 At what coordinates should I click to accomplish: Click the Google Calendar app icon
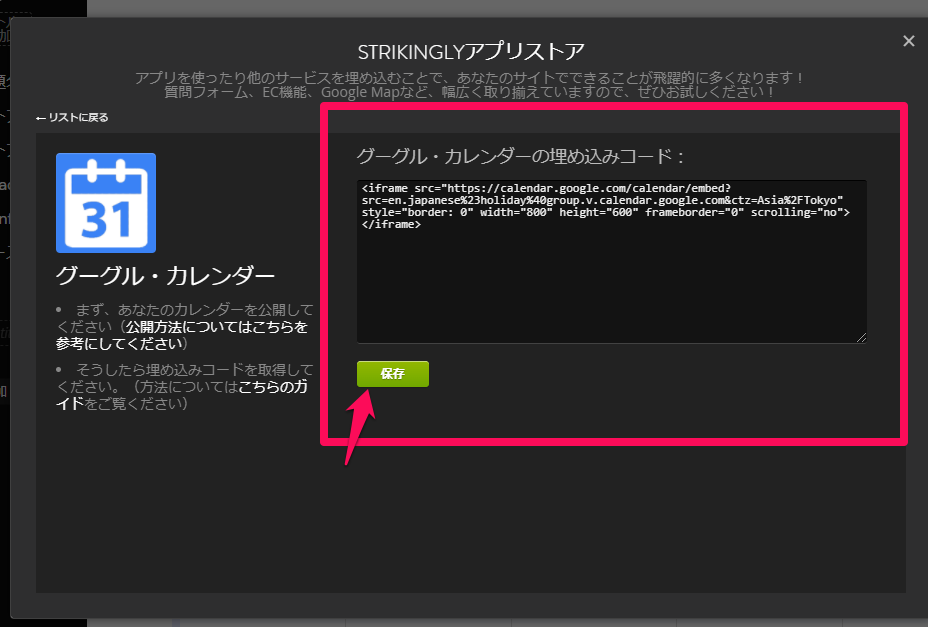pyautogui.click(x=106, y=203)
